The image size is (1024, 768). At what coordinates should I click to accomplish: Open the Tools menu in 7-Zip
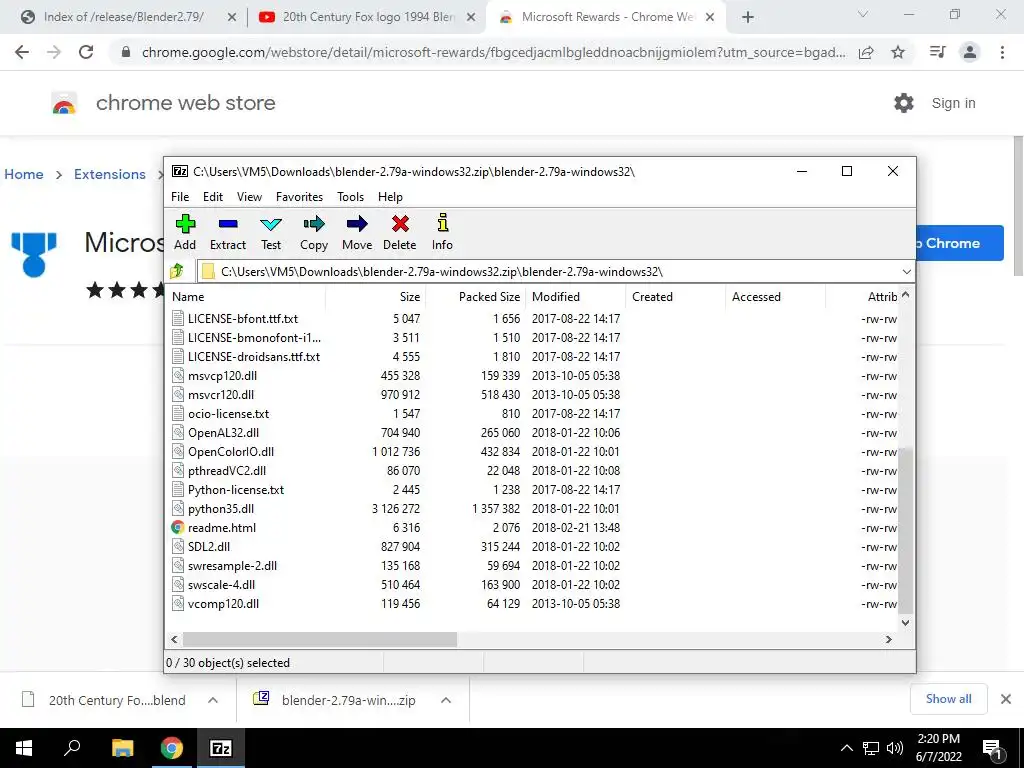pos(351,197)
